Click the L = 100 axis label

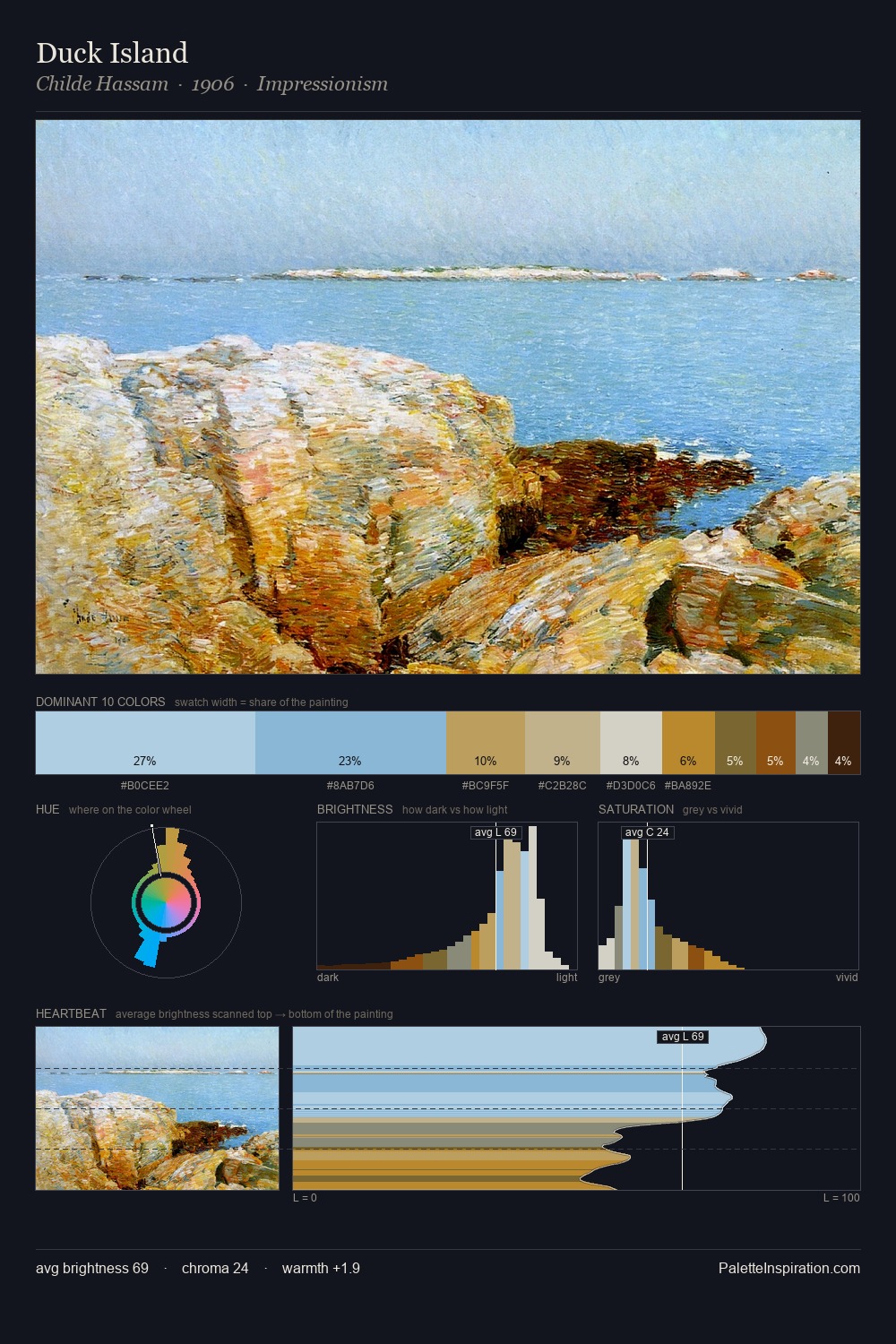[x=841, y=1198]
